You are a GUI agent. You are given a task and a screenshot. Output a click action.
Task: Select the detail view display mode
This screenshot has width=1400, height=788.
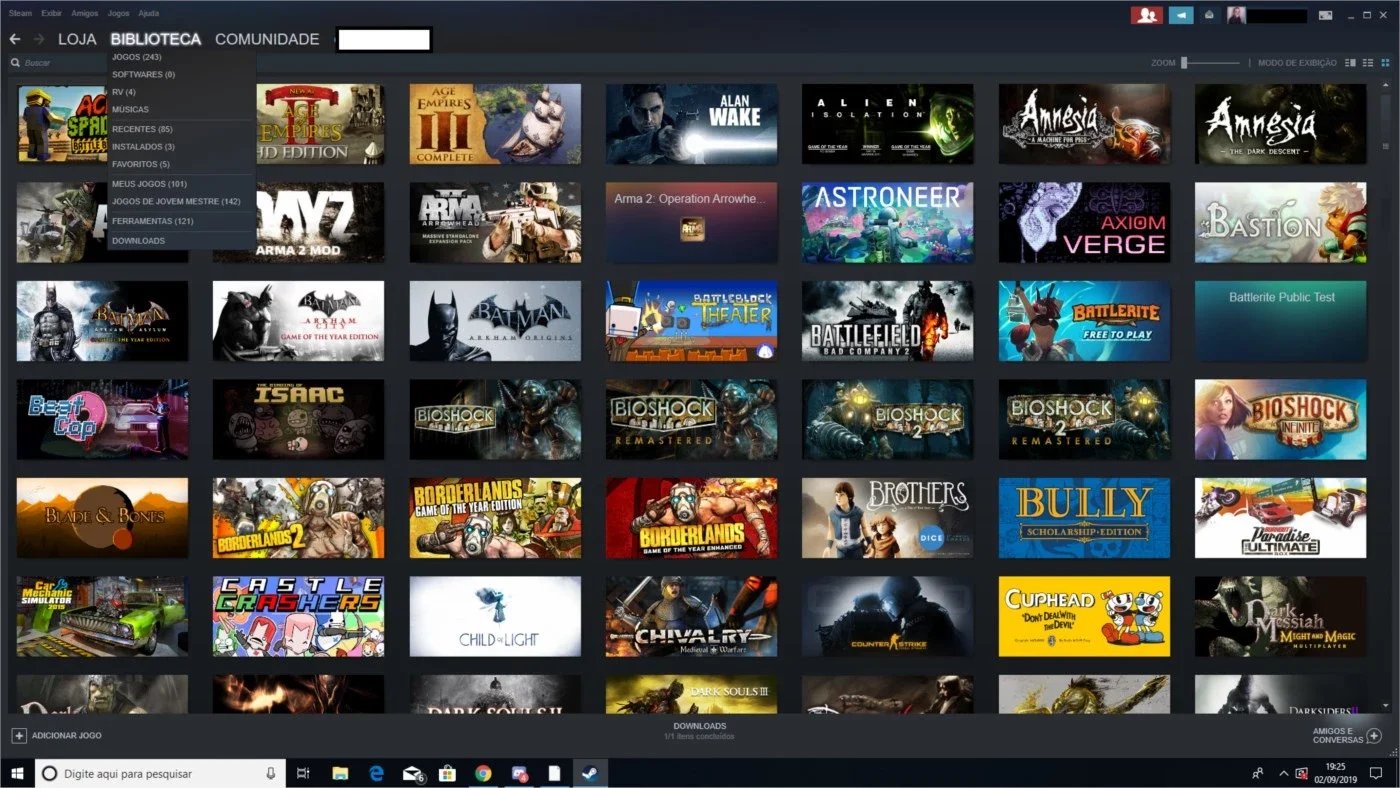point(1350,63)
